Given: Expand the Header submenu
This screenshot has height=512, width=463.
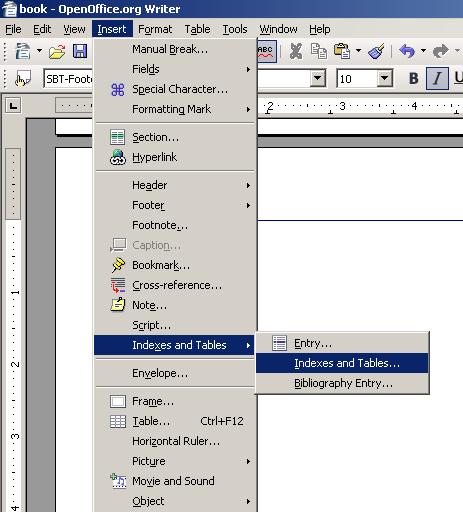Looking at the screenshot, I should click(175, 185).
